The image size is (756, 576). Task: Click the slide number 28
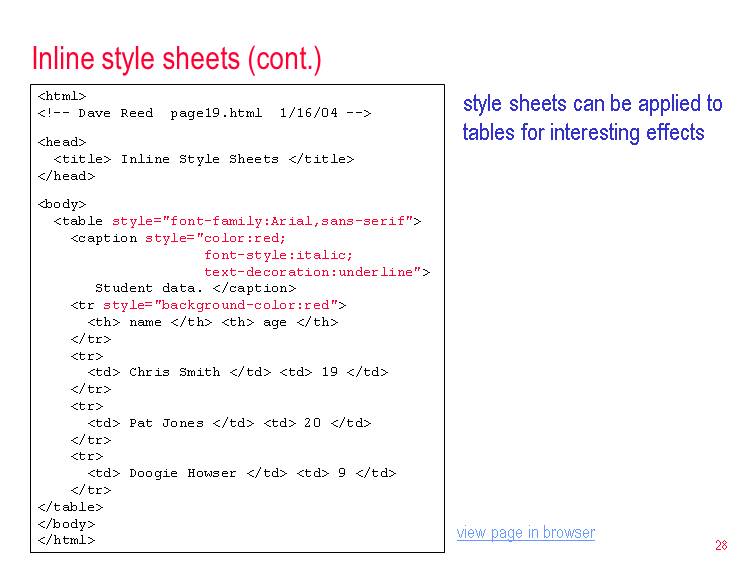(721, 545)
